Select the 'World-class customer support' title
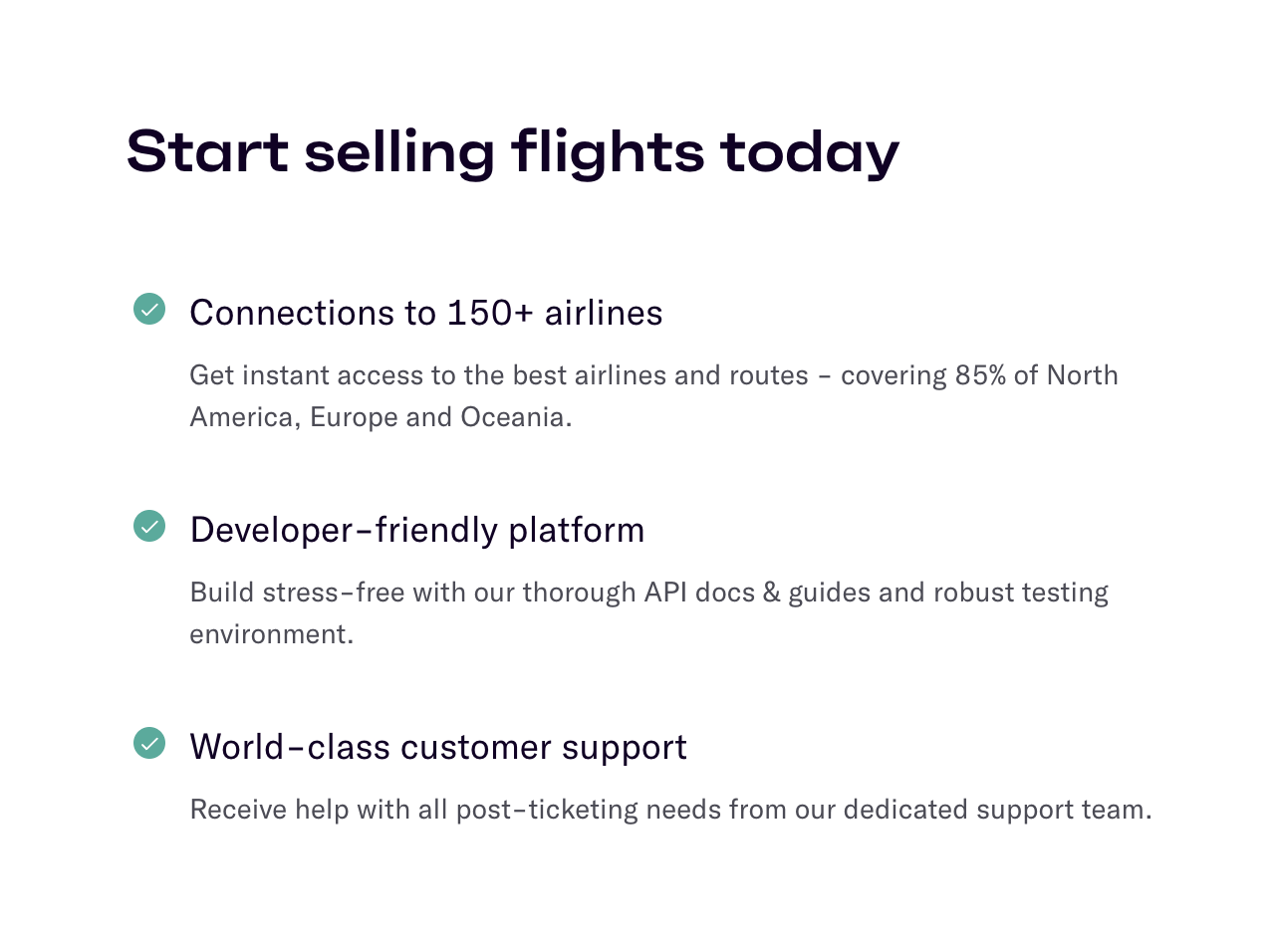1278x952 pixels. [438, 748]
